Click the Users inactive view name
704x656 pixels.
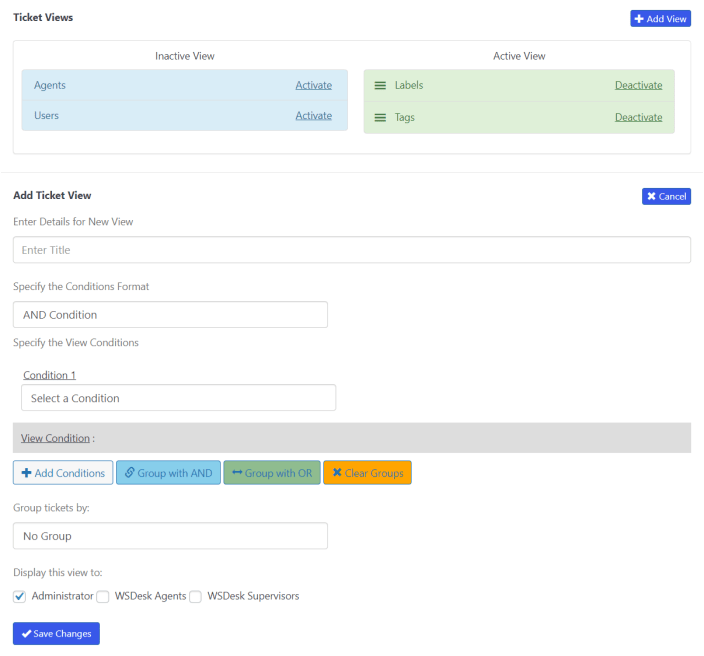click(x=46, y=116)
